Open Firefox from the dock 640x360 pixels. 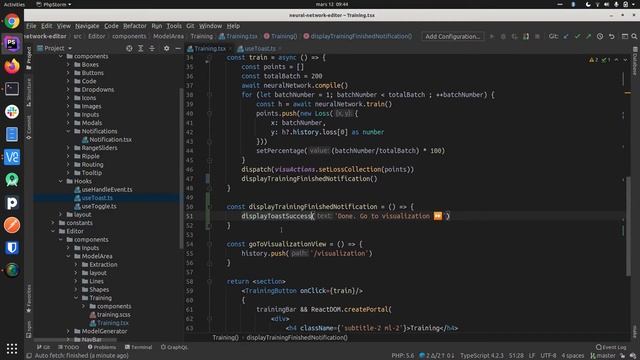(12, 66)
